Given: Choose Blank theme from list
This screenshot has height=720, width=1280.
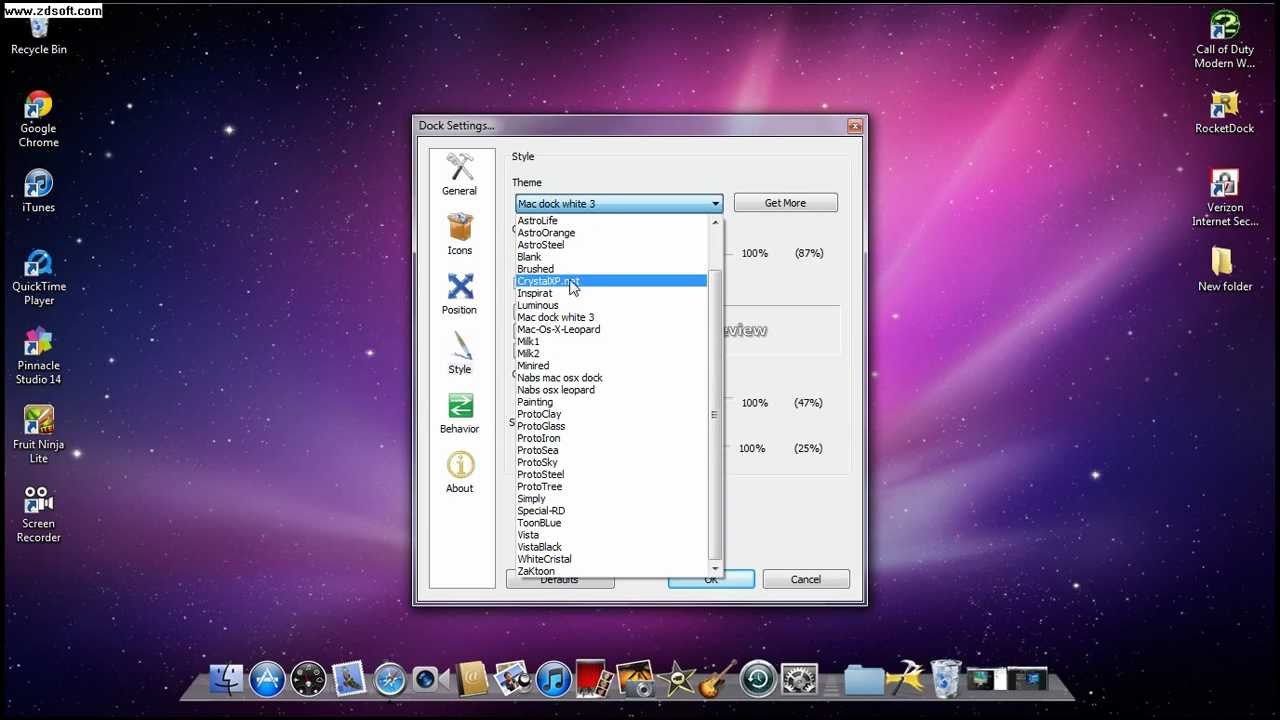Looking at the screenshot, I should (x=611, y=257).
